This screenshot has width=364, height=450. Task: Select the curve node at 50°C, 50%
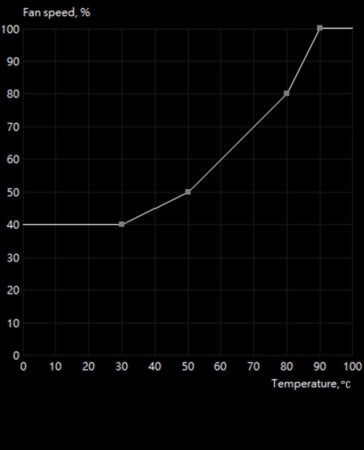pos(188,192)
